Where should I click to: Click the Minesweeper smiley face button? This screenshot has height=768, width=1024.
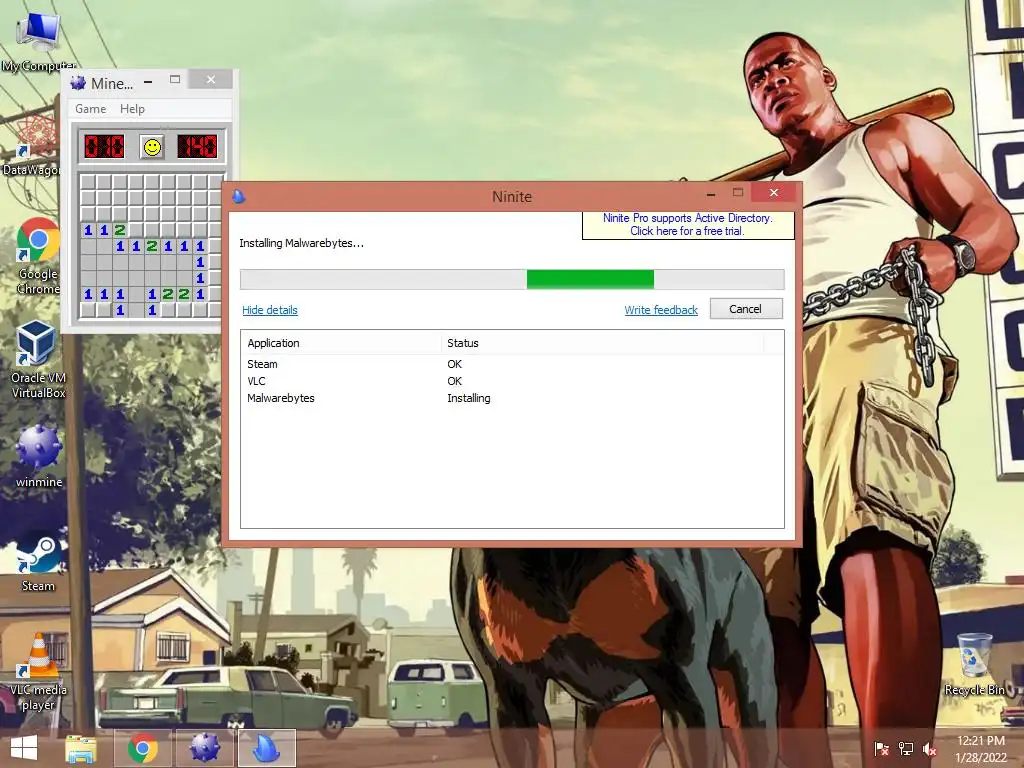coord(152,147)
